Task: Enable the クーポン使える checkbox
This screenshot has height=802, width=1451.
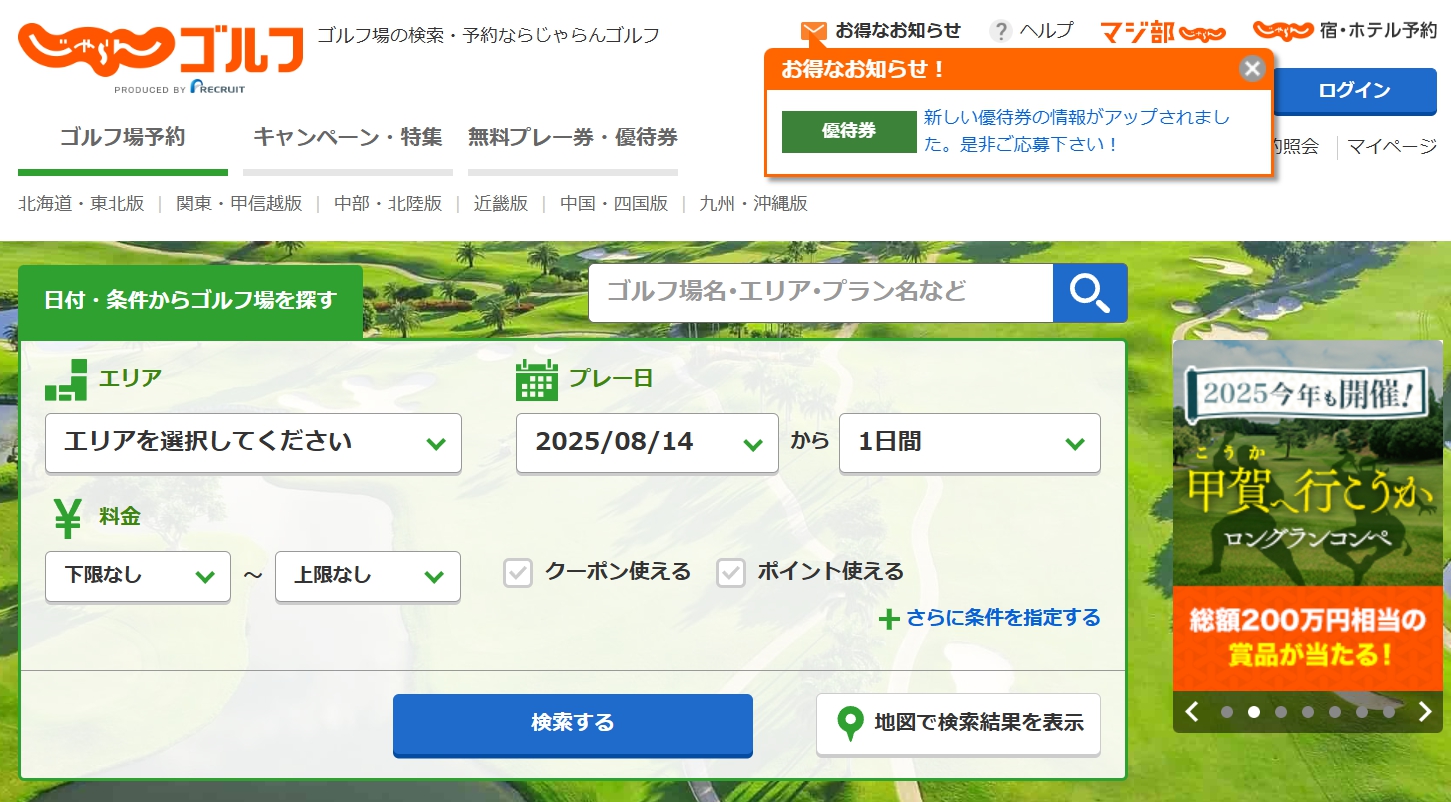Action: pos(518,573)
